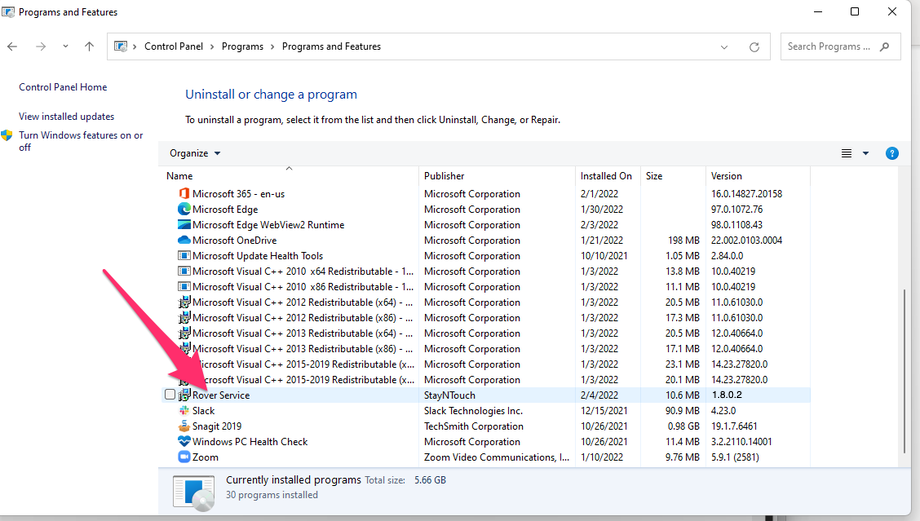Tick the Rover Service checkbox
The width and height of the screenshot is (920, 521).
pos(170,394)
